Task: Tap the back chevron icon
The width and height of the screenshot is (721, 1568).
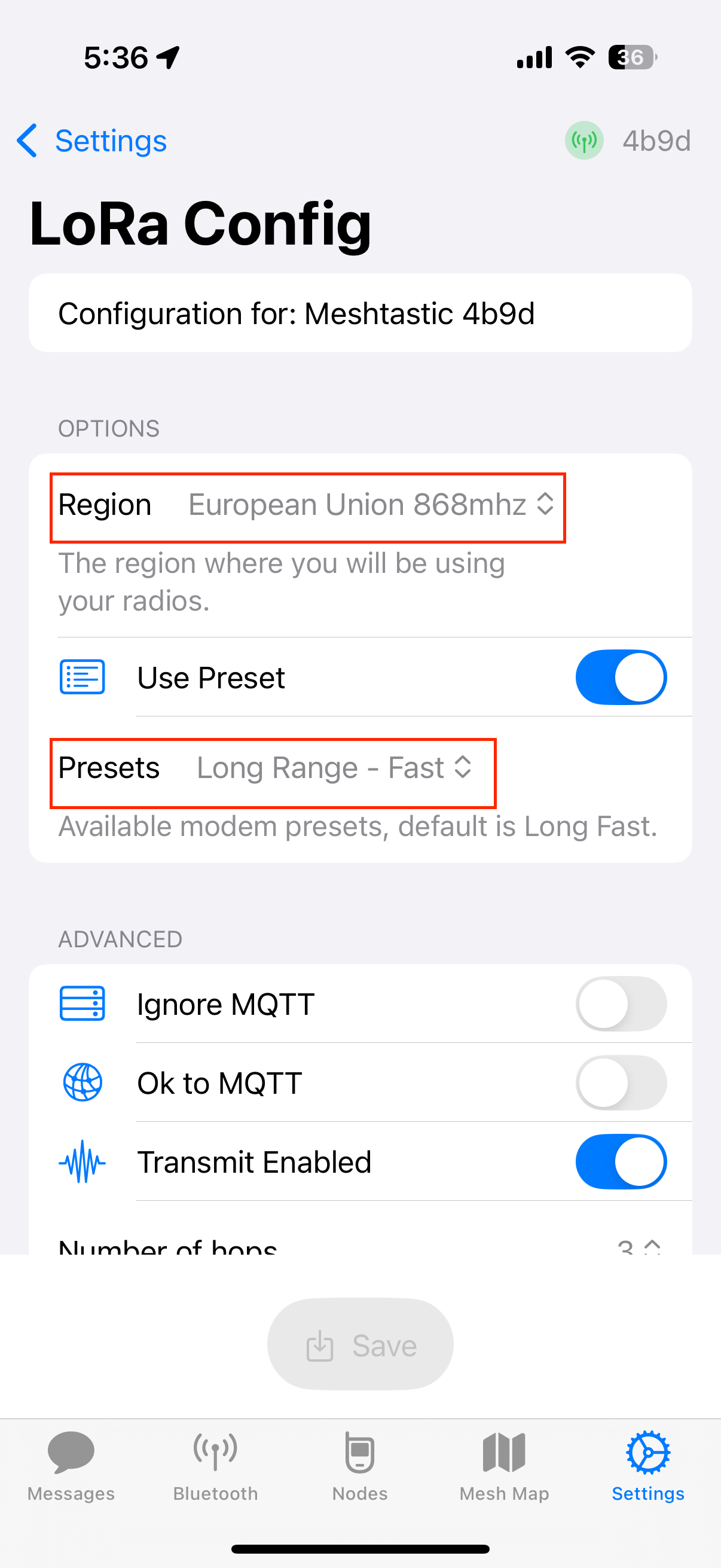Action: click(x=28, y=141)
